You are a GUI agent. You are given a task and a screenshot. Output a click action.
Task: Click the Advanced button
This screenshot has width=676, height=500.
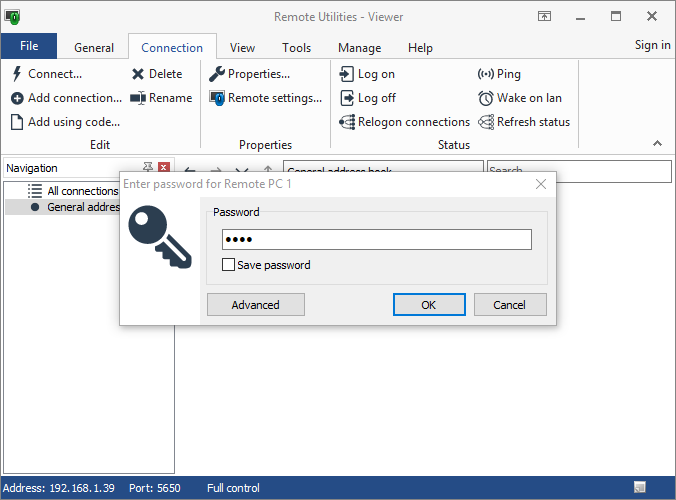coord(255,305)
